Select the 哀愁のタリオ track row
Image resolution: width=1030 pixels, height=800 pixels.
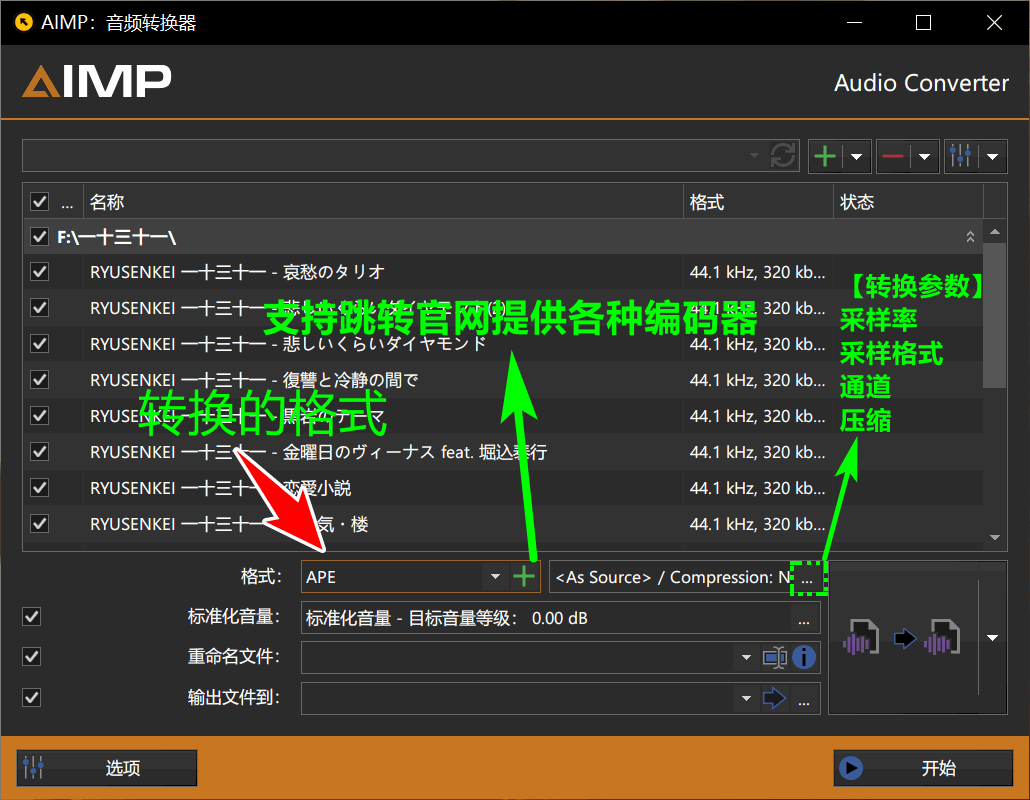click(x=503, y=272)
